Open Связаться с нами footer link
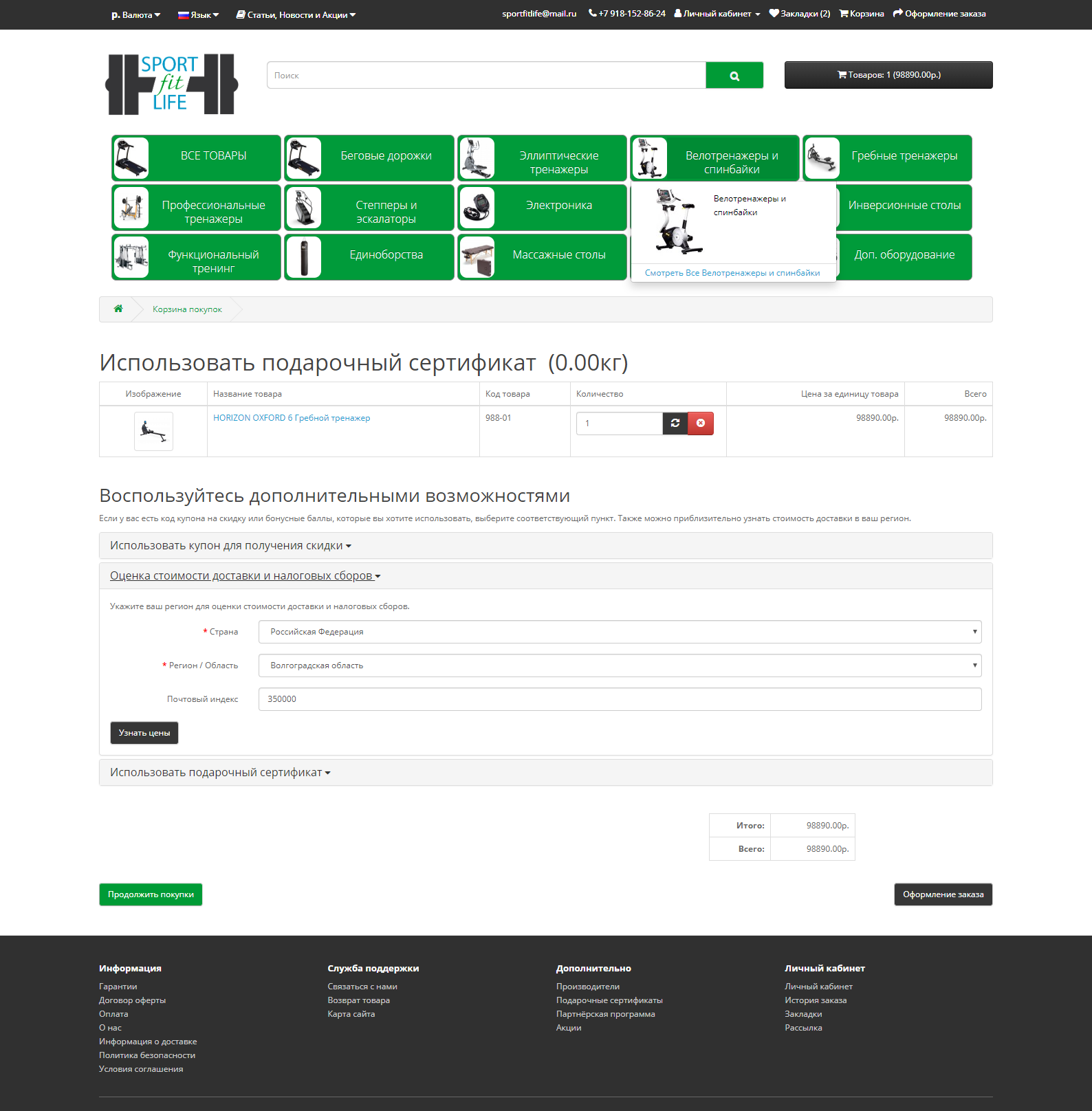1092x1111 pixels. pyautogui.click(x=362, y=987)
